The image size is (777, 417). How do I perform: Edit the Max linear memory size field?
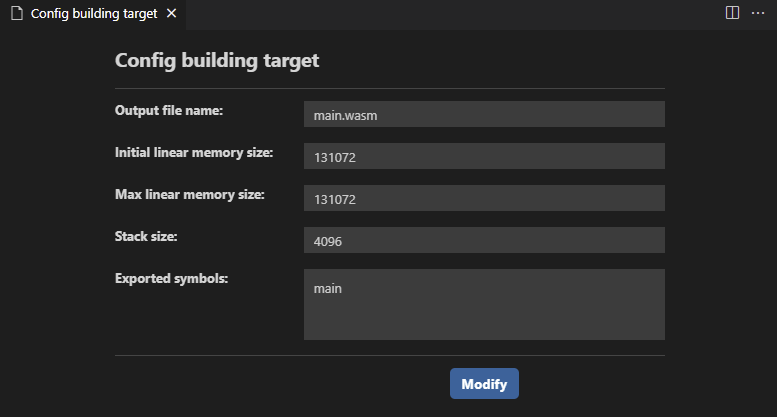tap(484, 199)
